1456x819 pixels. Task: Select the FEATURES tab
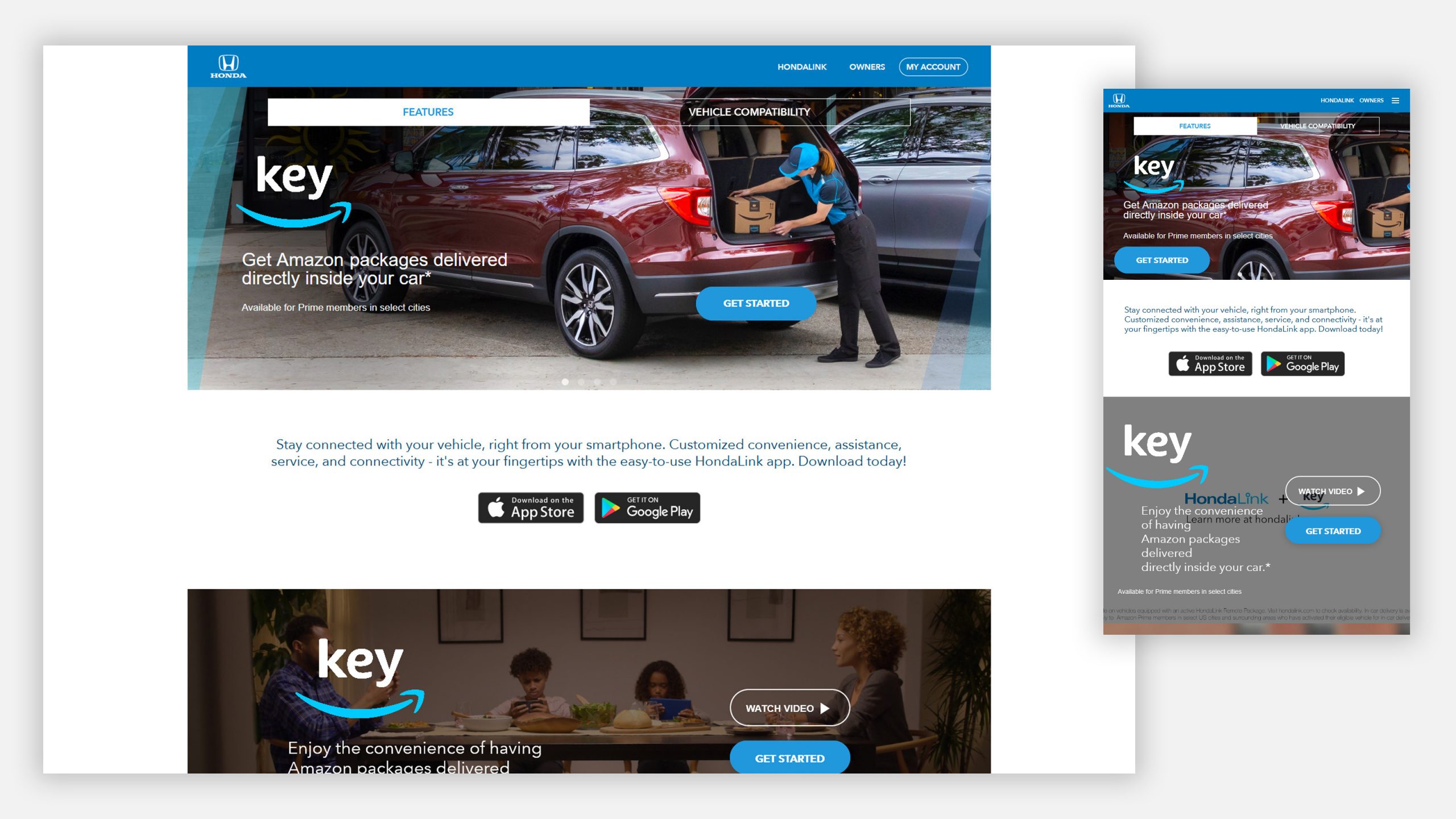427,112
